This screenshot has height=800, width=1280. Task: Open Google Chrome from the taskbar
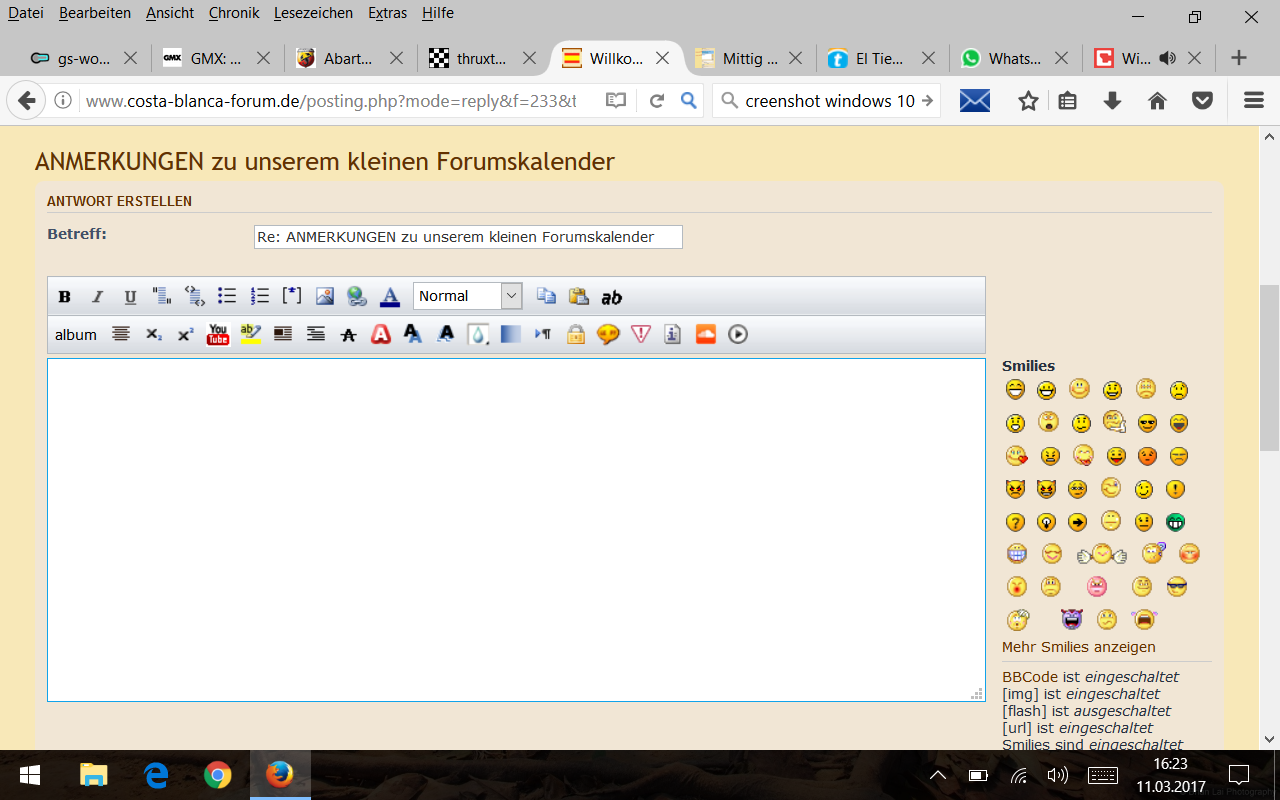[217, 775]
